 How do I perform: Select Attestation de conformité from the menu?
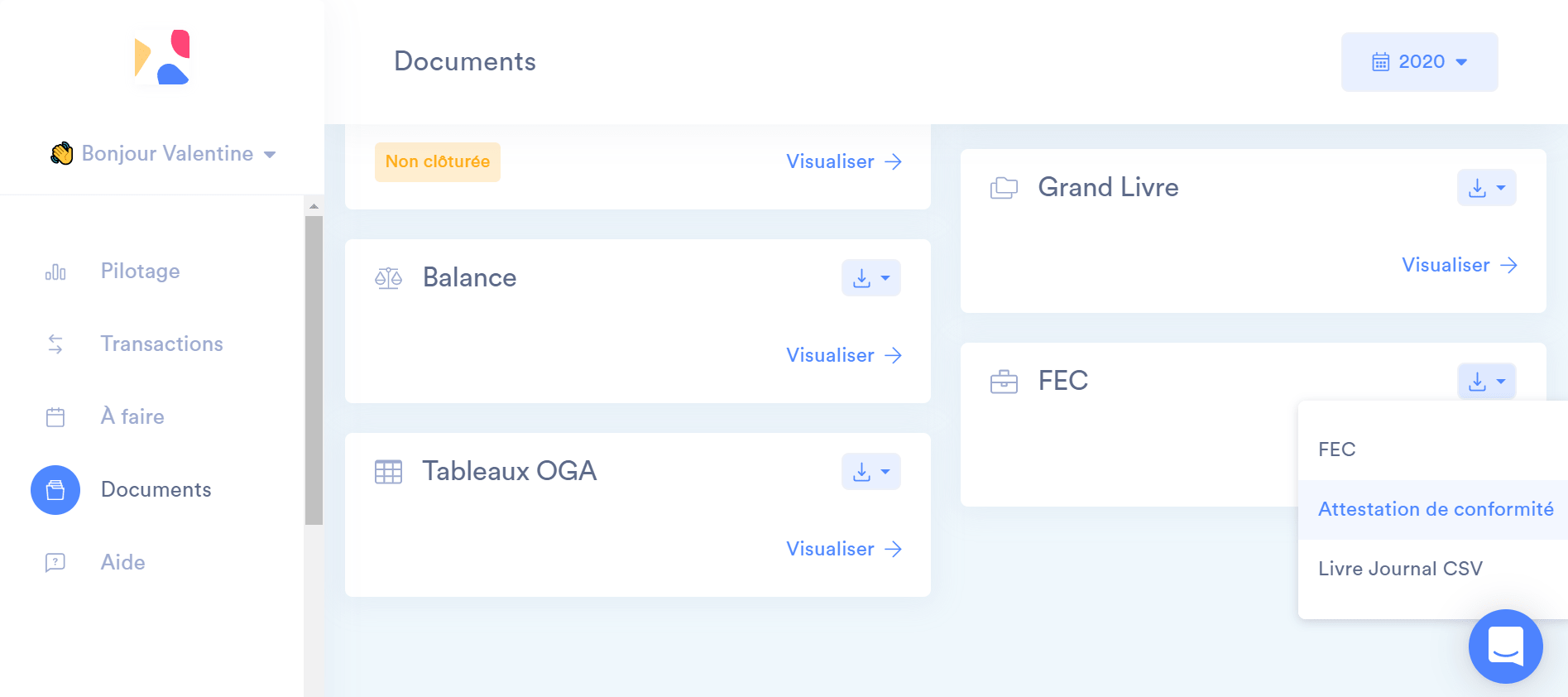1435,510
